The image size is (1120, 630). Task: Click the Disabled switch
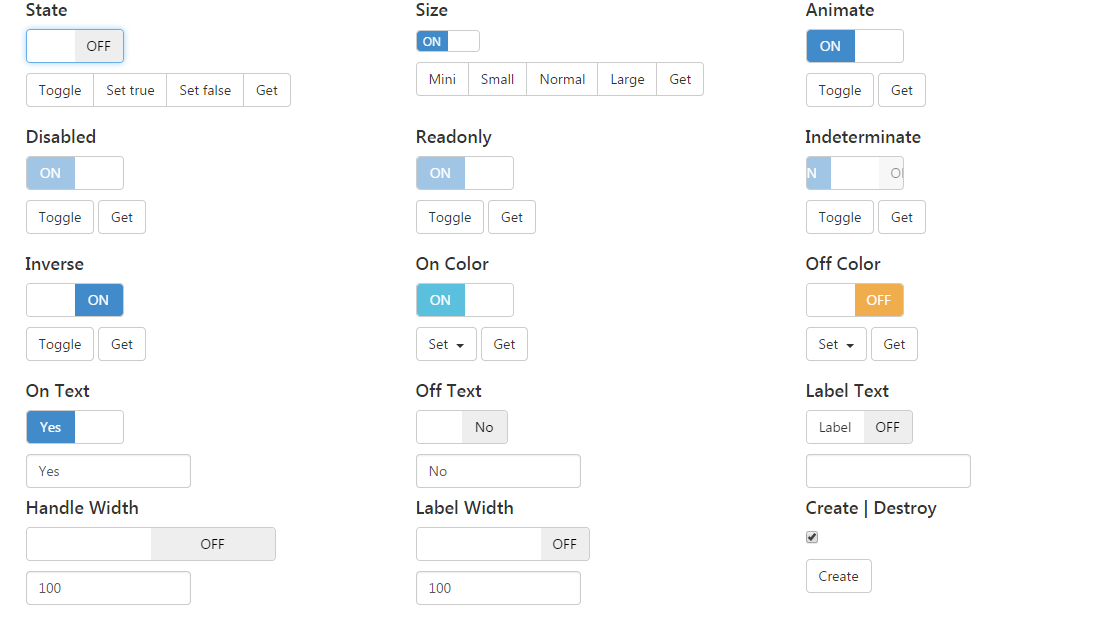pos(75,173)
